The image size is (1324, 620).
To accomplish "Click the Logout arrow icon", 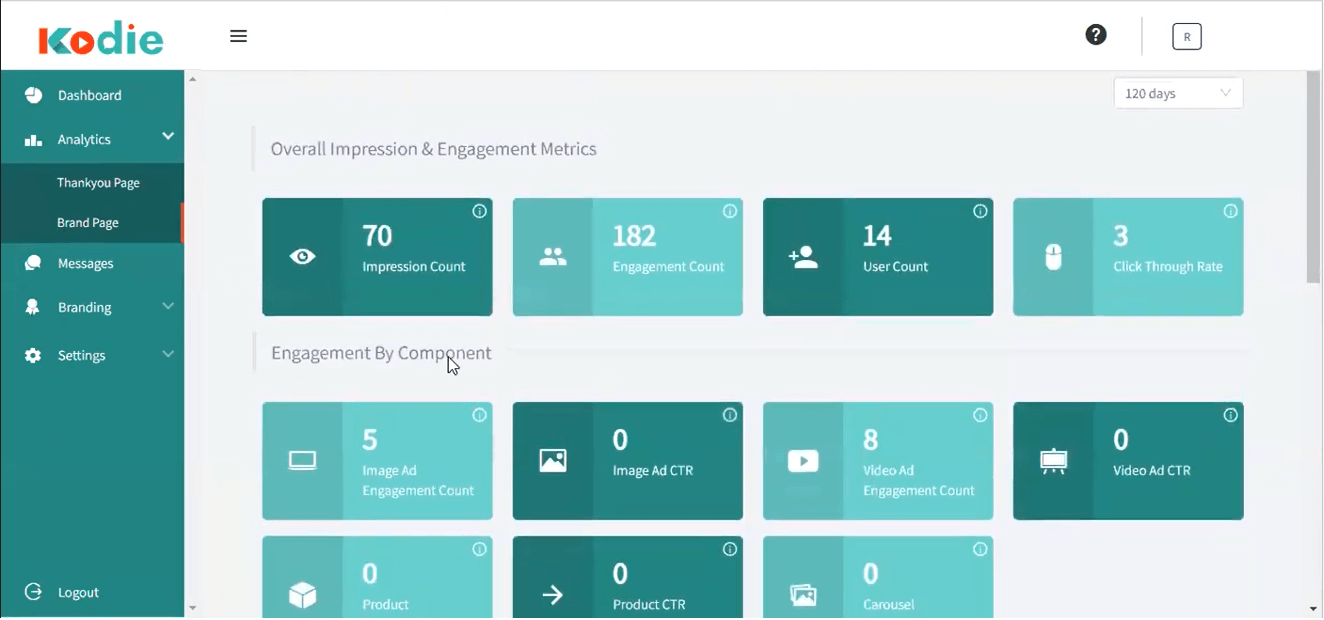I will pyautogui.click(x=33, y=592).
